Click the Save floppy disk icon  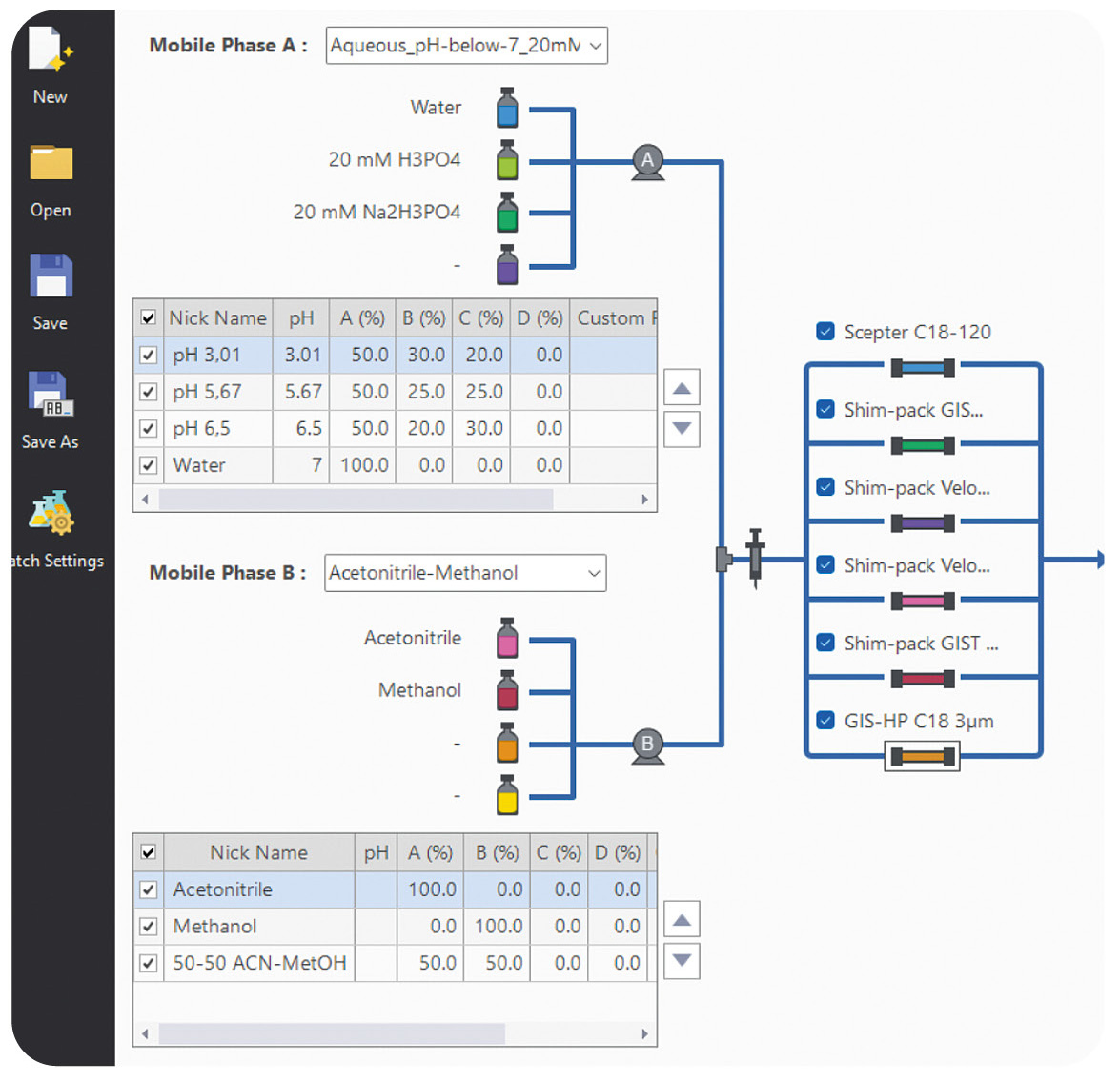tap(51, 276)
